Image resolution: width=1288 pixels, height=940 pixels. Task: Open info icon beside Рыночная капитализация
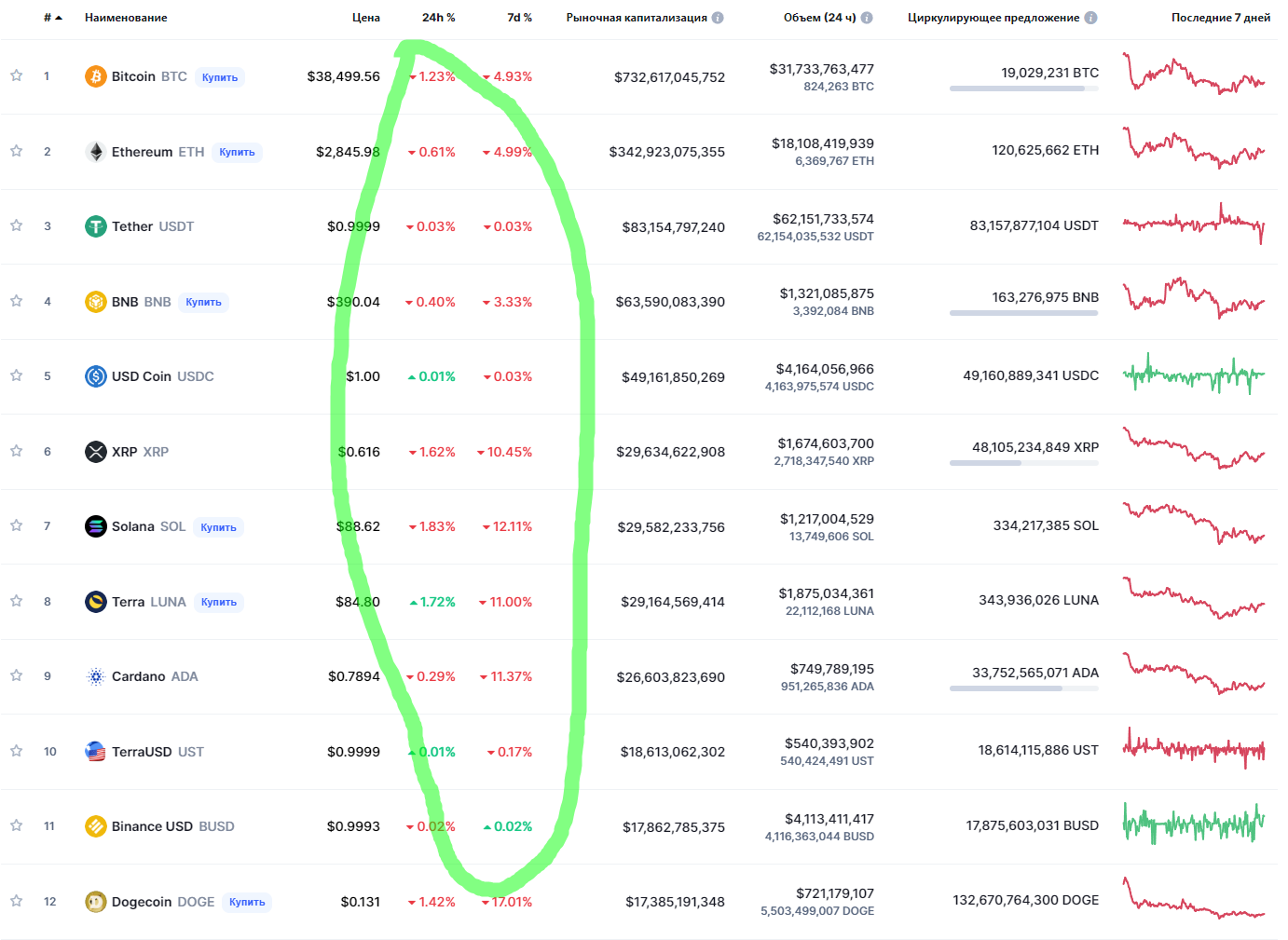tap(718, 18)
